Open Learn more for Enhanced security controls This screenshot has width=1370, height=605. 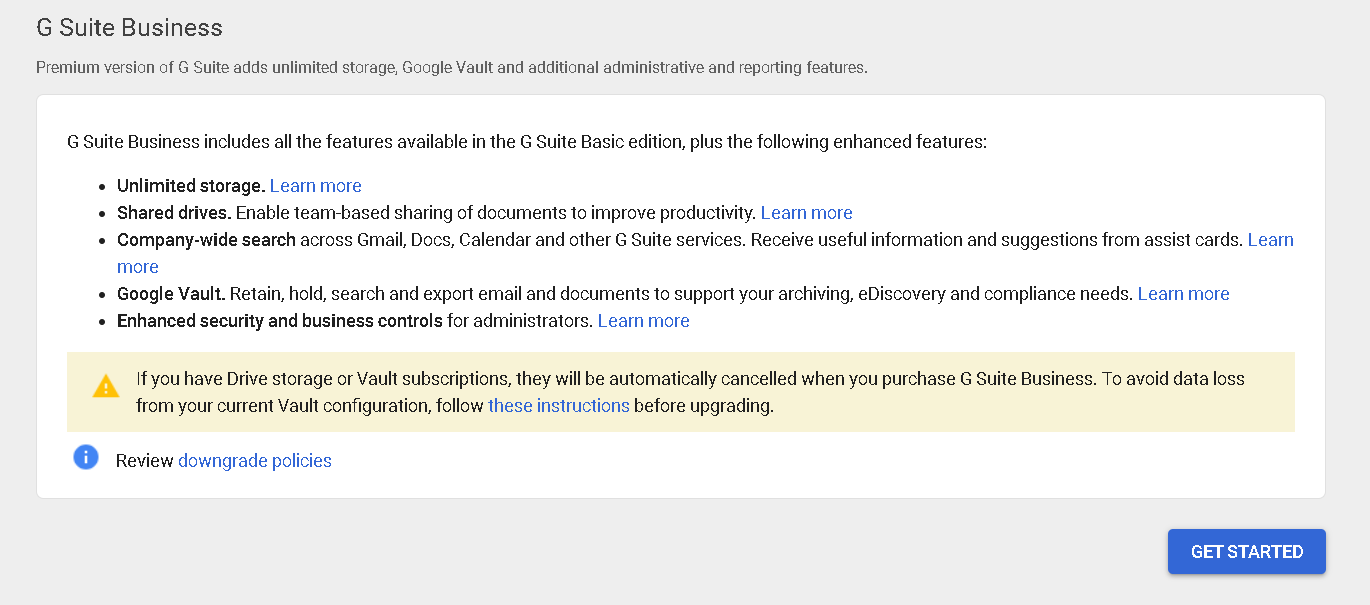coord(643,320)
